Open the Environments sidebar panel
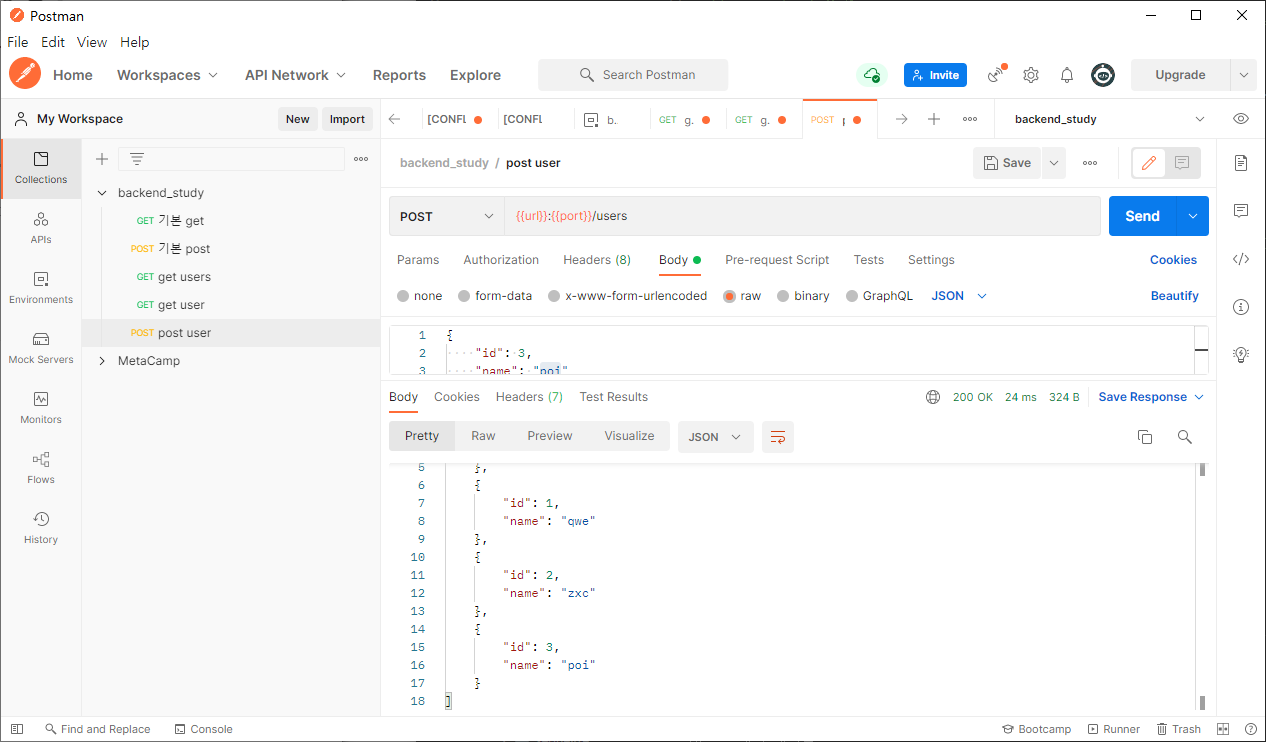1266x742 pixels. [x=41, y=288]
